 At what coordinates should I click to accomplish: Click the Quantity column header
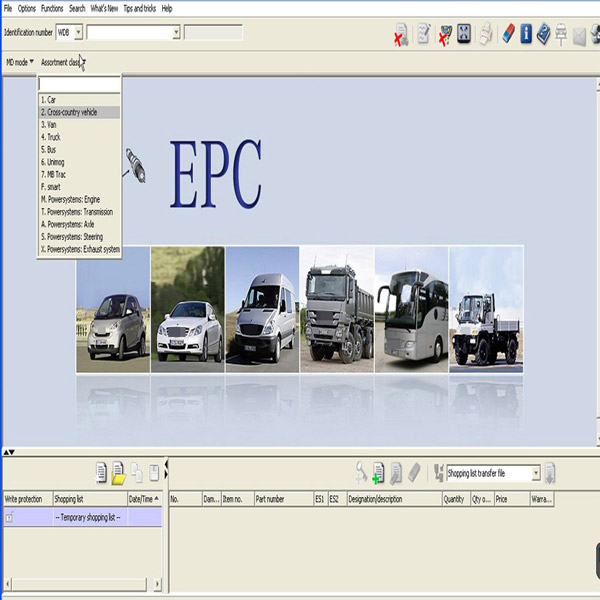point(456,499)
